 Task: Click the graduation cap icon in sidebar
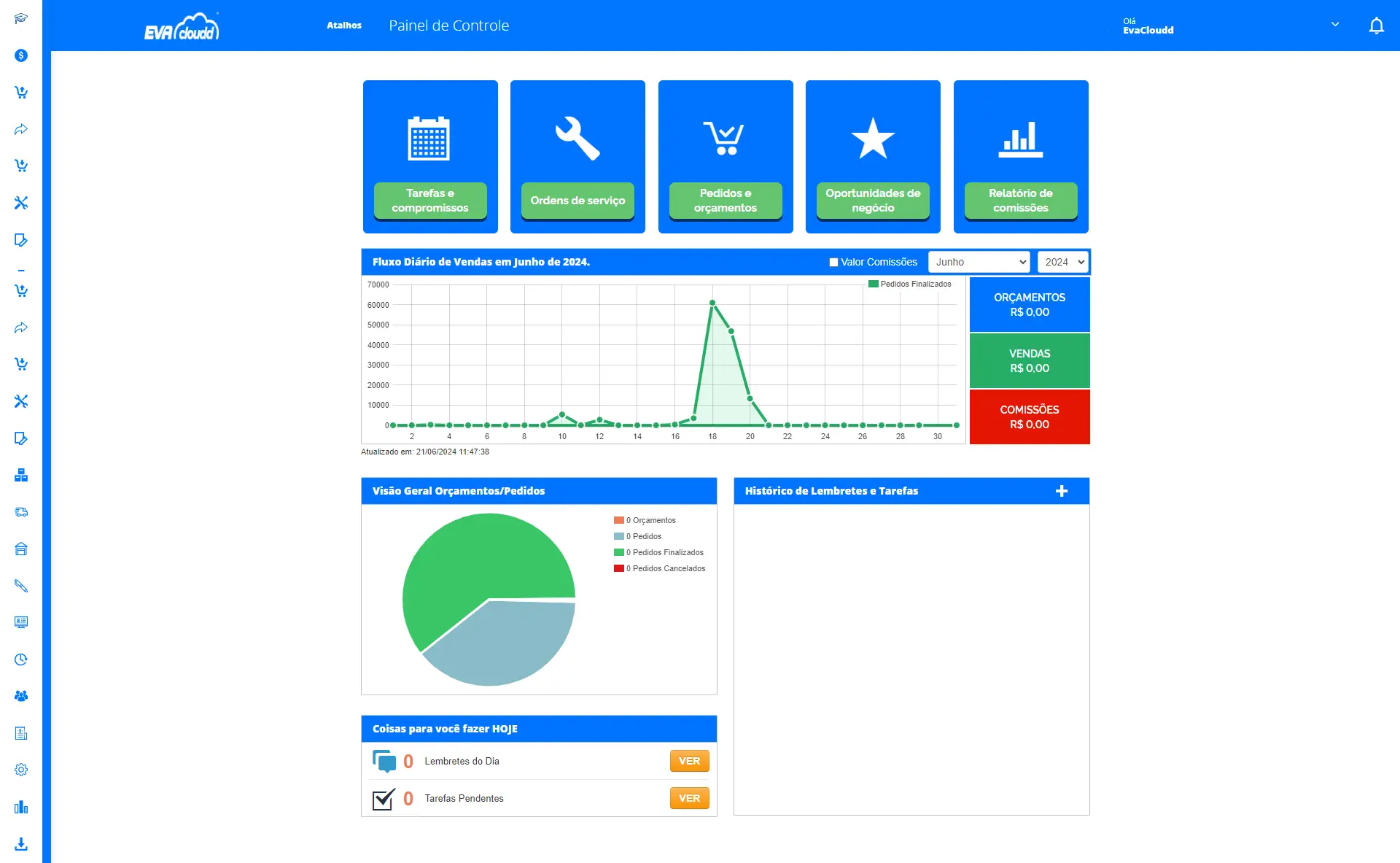tap(21, 18)
